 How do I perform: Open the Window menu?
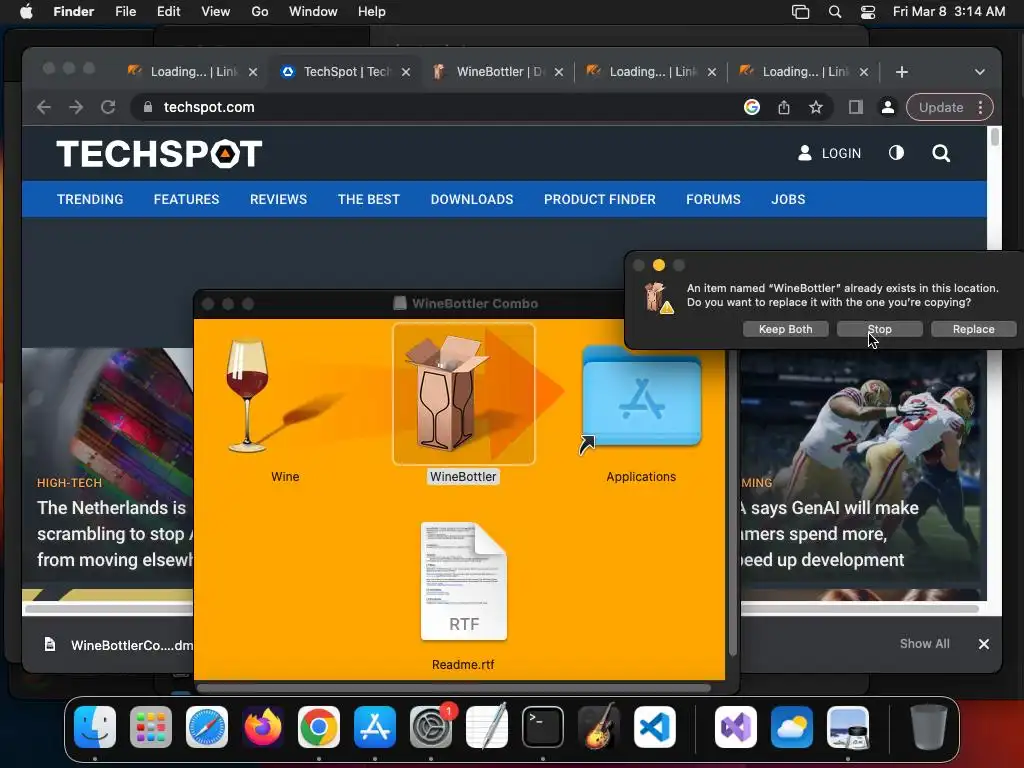313,12
